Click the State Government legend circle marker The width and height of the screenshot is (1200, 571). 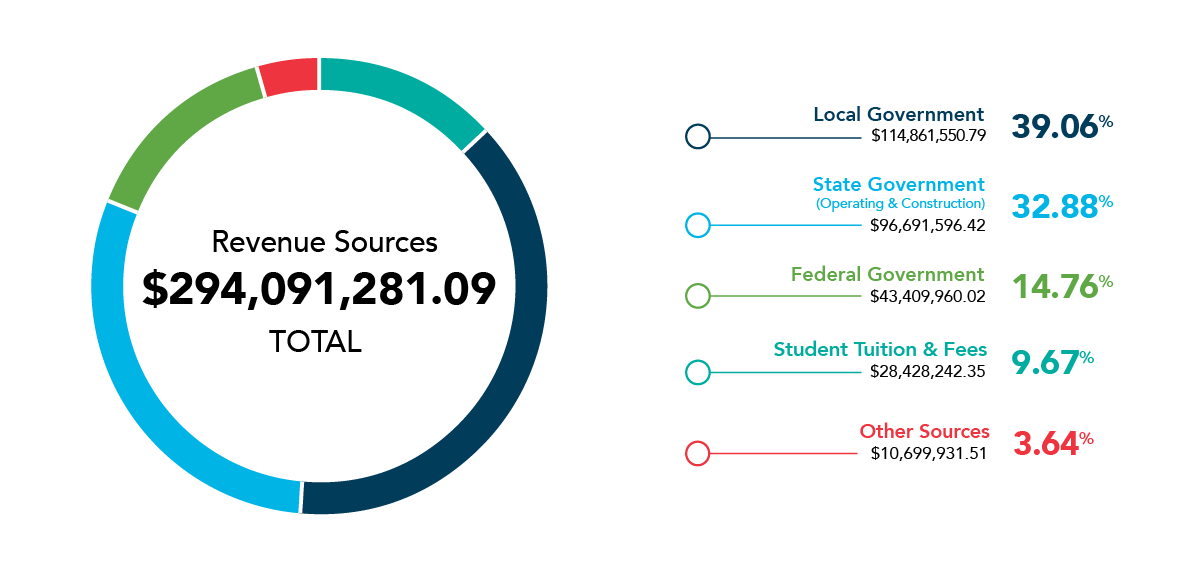tap(697, 225)
